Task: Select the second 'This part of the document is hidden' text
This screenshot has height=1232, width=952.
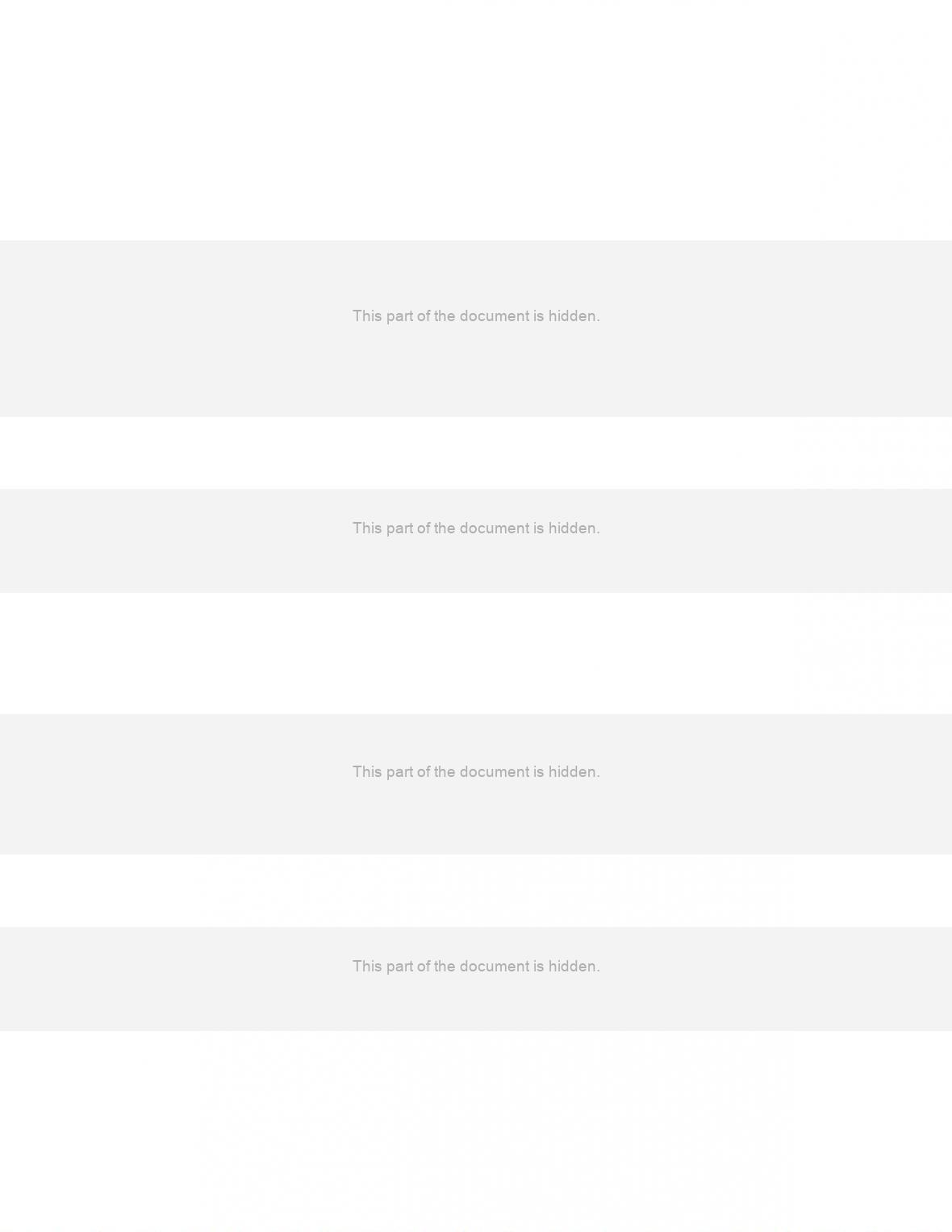Action: click(476, 528)
